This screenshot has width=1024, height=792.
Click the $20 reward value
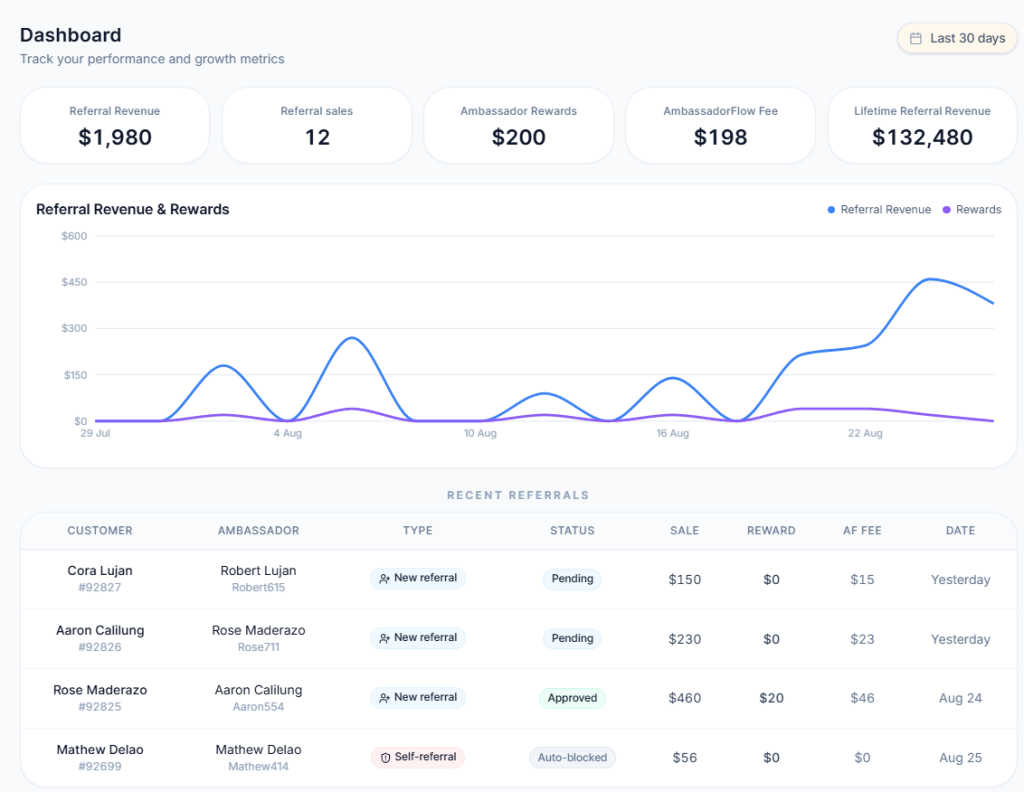point(771,698)
